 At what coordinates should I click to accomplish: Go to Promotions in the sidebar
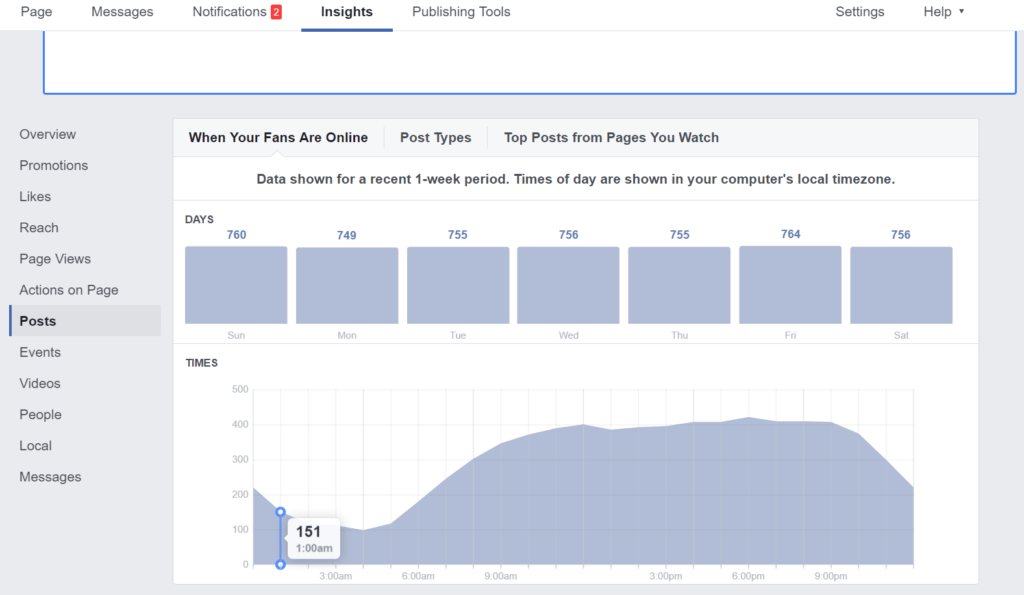pos(53,166)
